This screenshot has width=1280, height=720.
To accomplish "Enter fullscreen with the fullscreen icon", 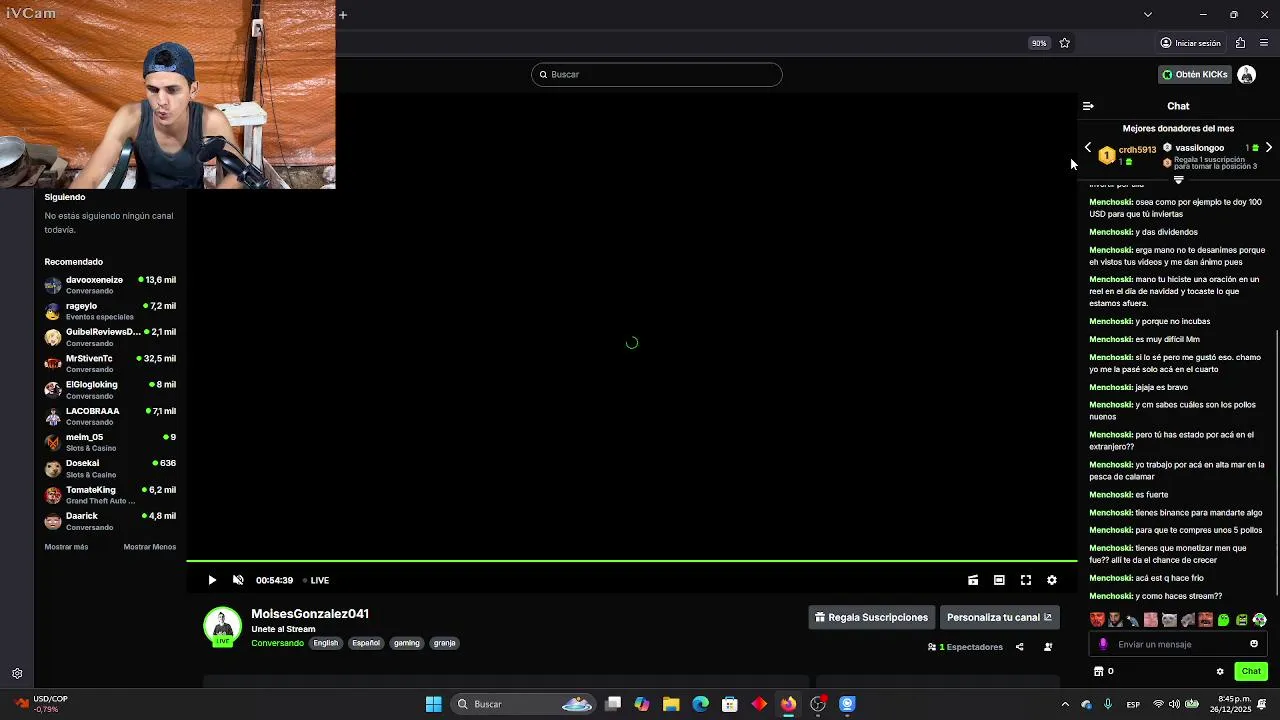I will tap(1026, 580).
